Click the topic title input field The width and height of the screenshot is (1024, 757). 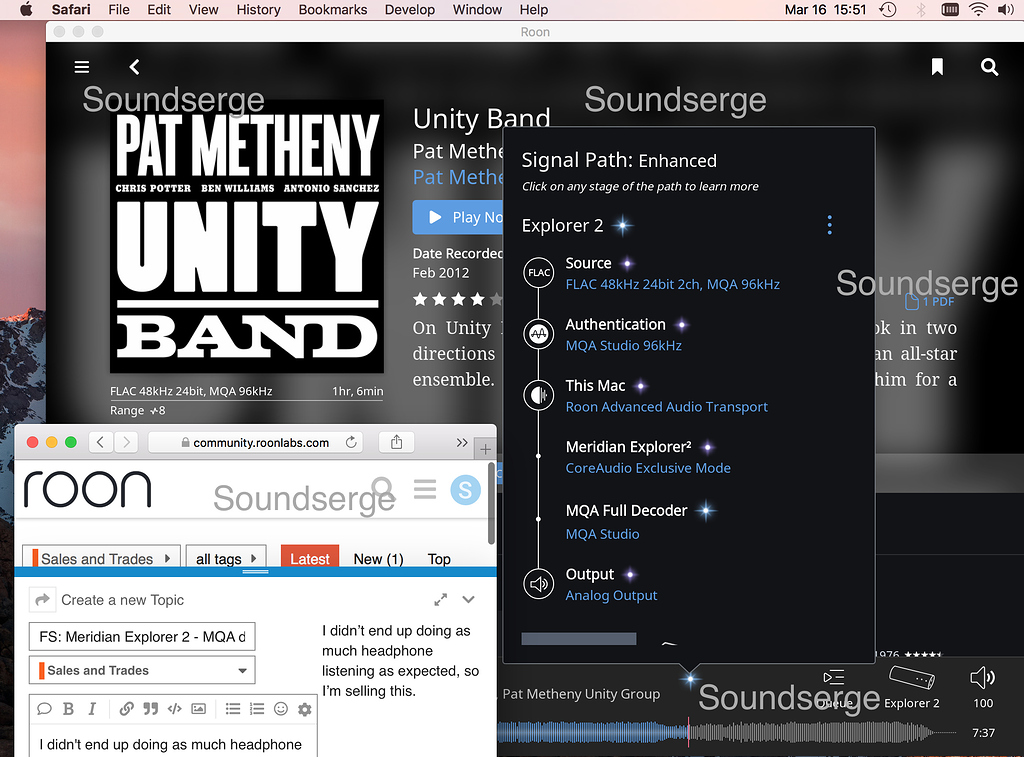coord(142,637)
